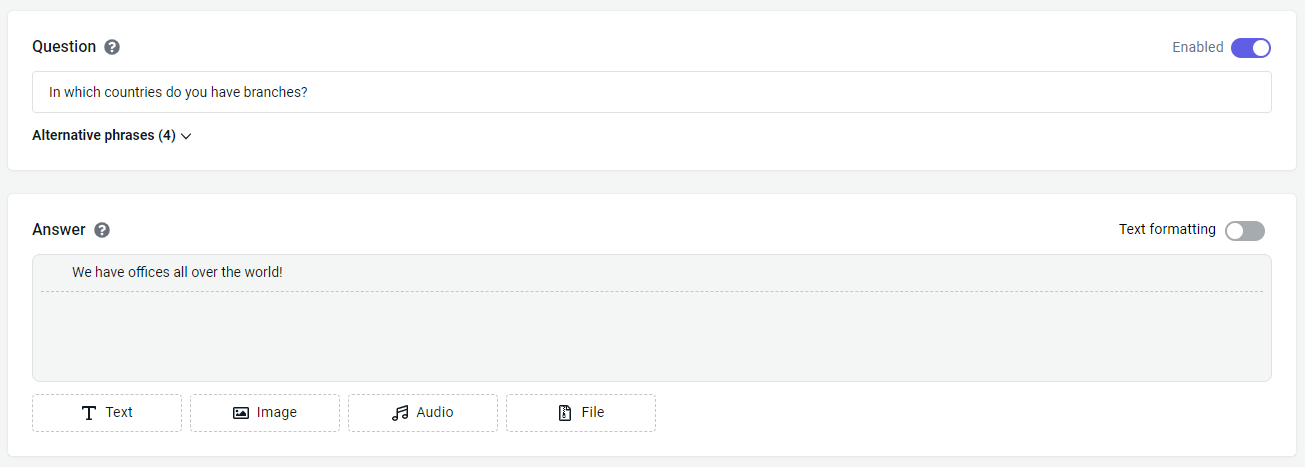Image resolution: width=1305 pixels, height=467 pixels.
Task: Click the picture icon on the Image button
Action: coord(241,413)
